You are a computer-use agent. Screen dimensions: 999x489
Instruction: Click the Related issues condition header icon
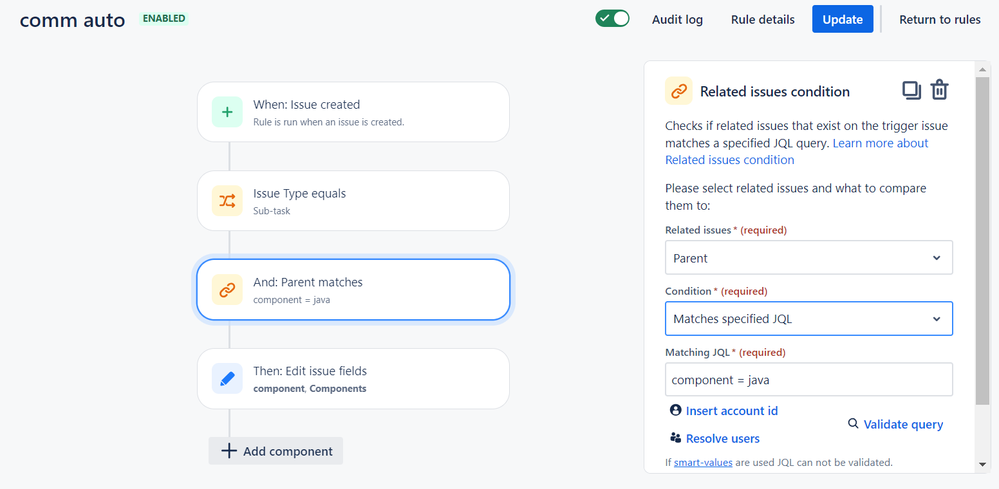pos(679,91)
